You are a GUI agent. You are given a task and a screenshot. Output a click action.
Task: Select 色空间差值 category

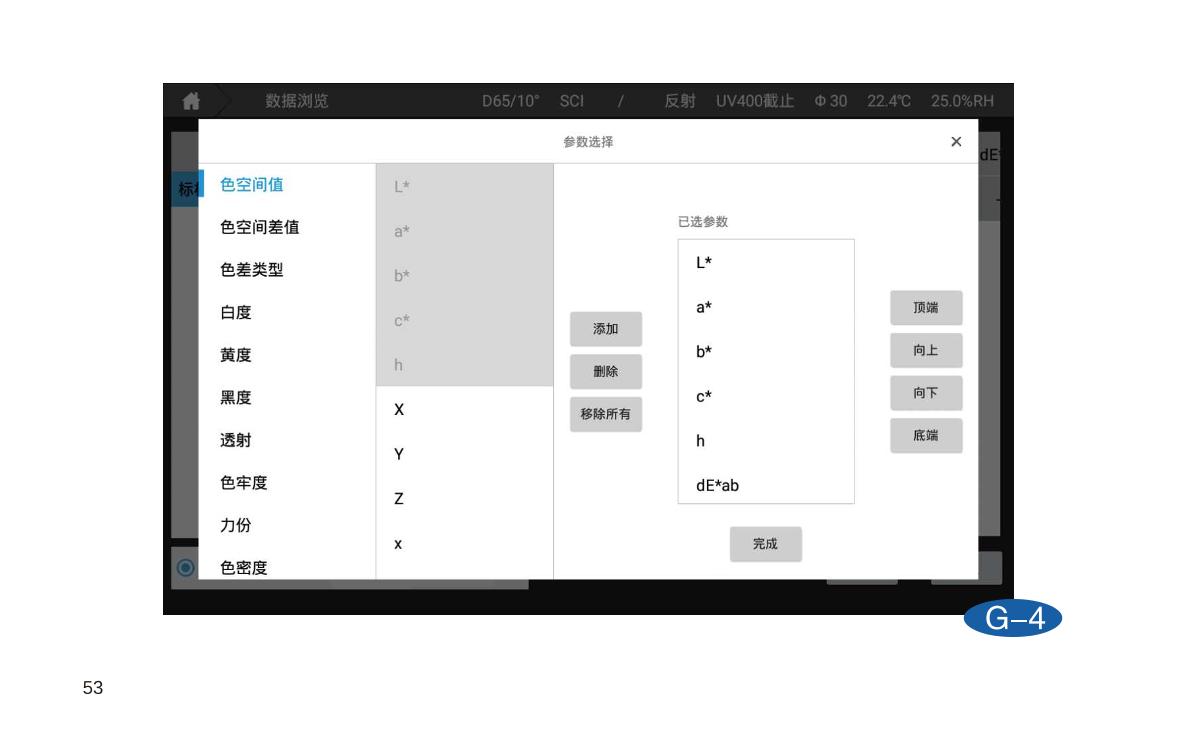259,227
